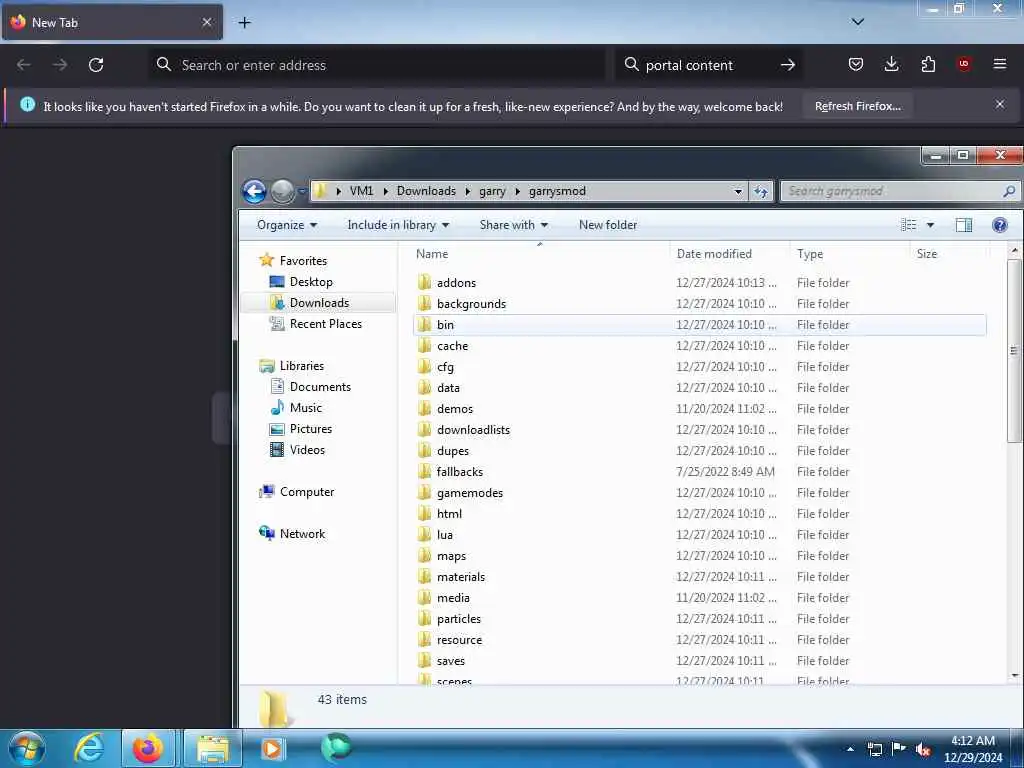
Task: Dismiss the Firefox notification bar
Action: (999, 104)
